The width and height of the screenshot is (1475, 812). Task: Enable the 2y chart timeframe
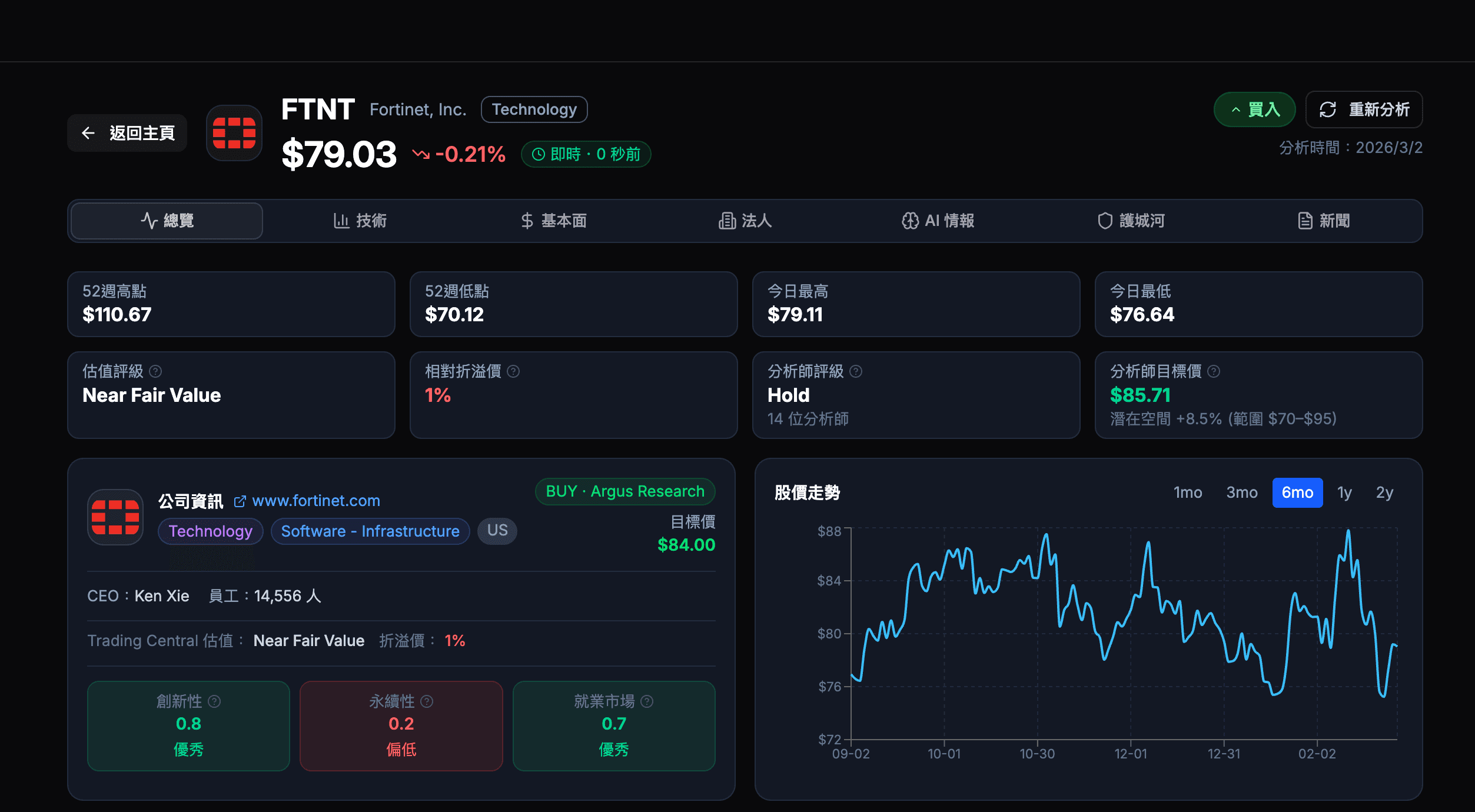(1384, 492)
